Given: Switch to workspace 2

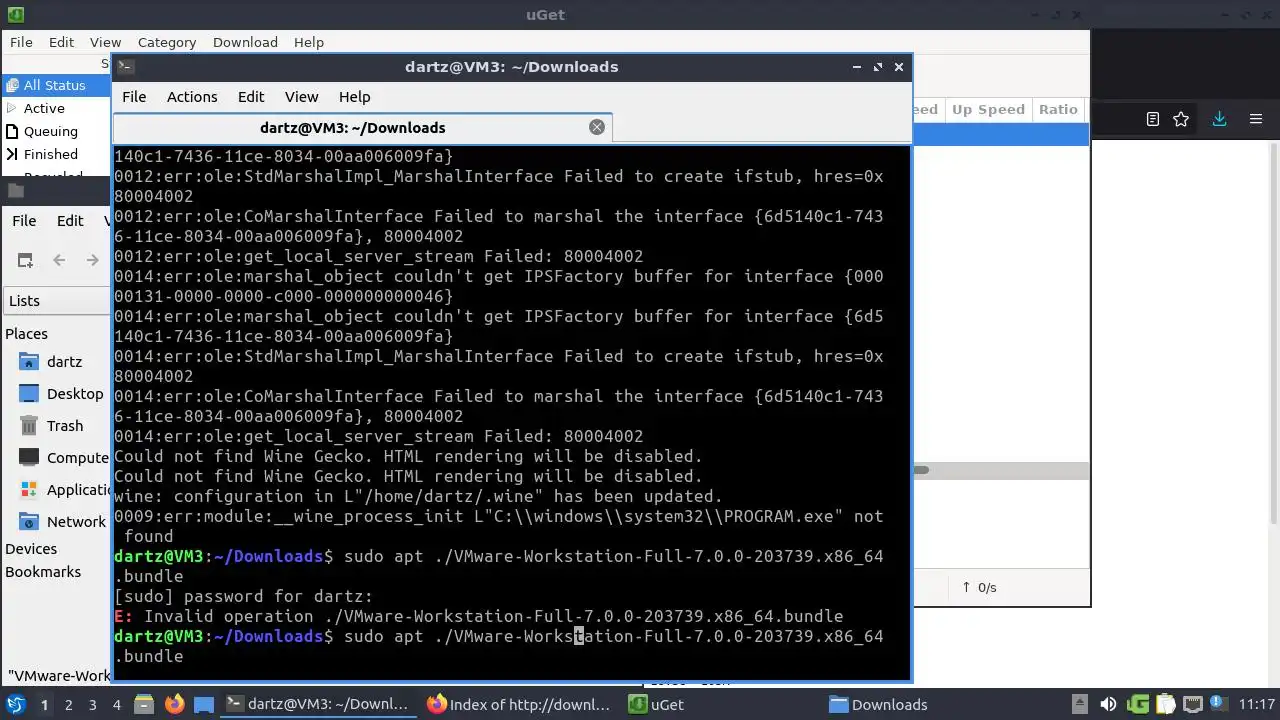Looking at the screenshot, I should [x=69, y=705].
